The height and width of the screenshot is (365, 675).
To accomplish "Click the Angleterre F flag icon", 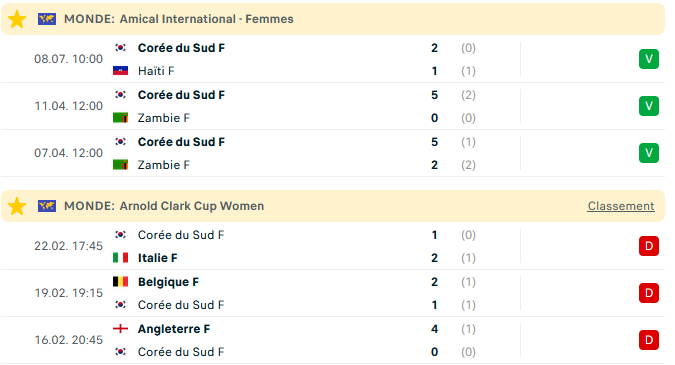I will point(121,329).
